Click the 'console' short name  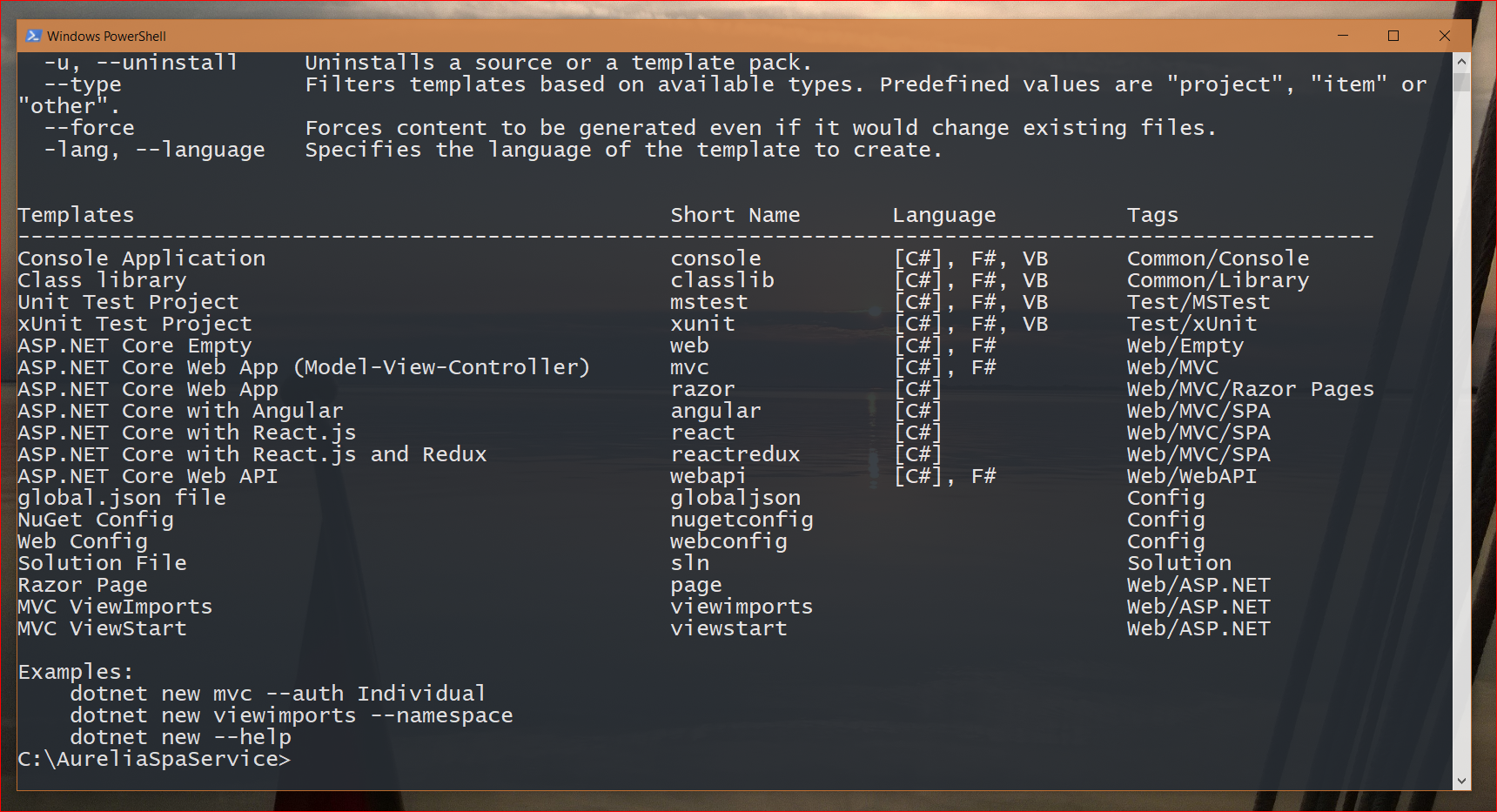pyautogui.click(x=716, y=258)
